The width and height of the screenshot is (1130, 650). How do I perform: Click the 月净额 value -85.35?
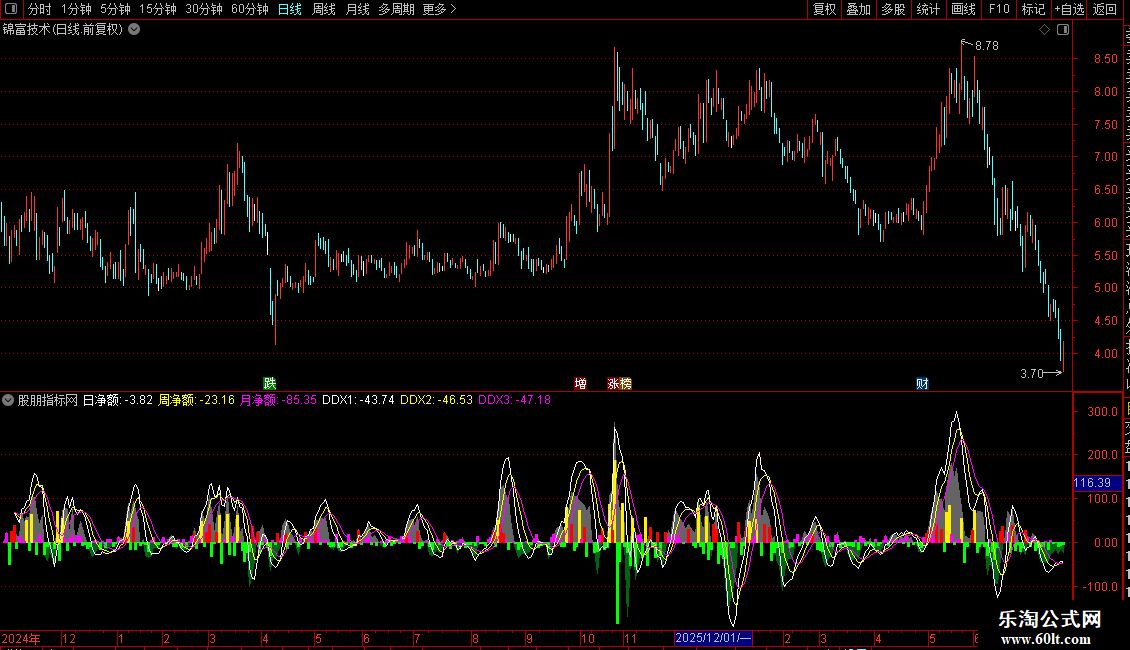[298, 400]
